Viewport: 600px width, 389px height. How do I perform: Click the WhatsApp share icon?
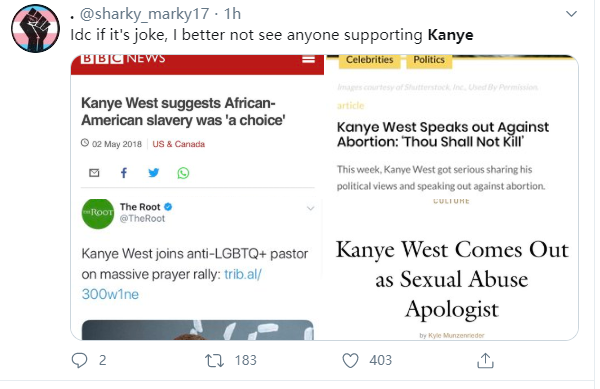(183, 173)
